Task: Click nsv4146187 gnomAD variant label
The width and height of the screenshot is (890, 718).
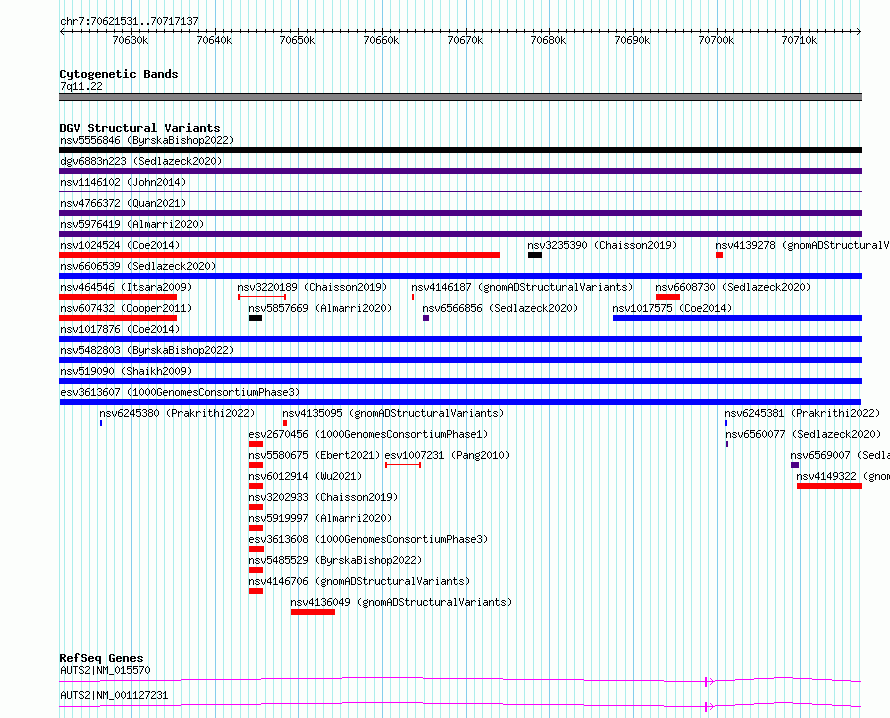Action: coord(522,287)
